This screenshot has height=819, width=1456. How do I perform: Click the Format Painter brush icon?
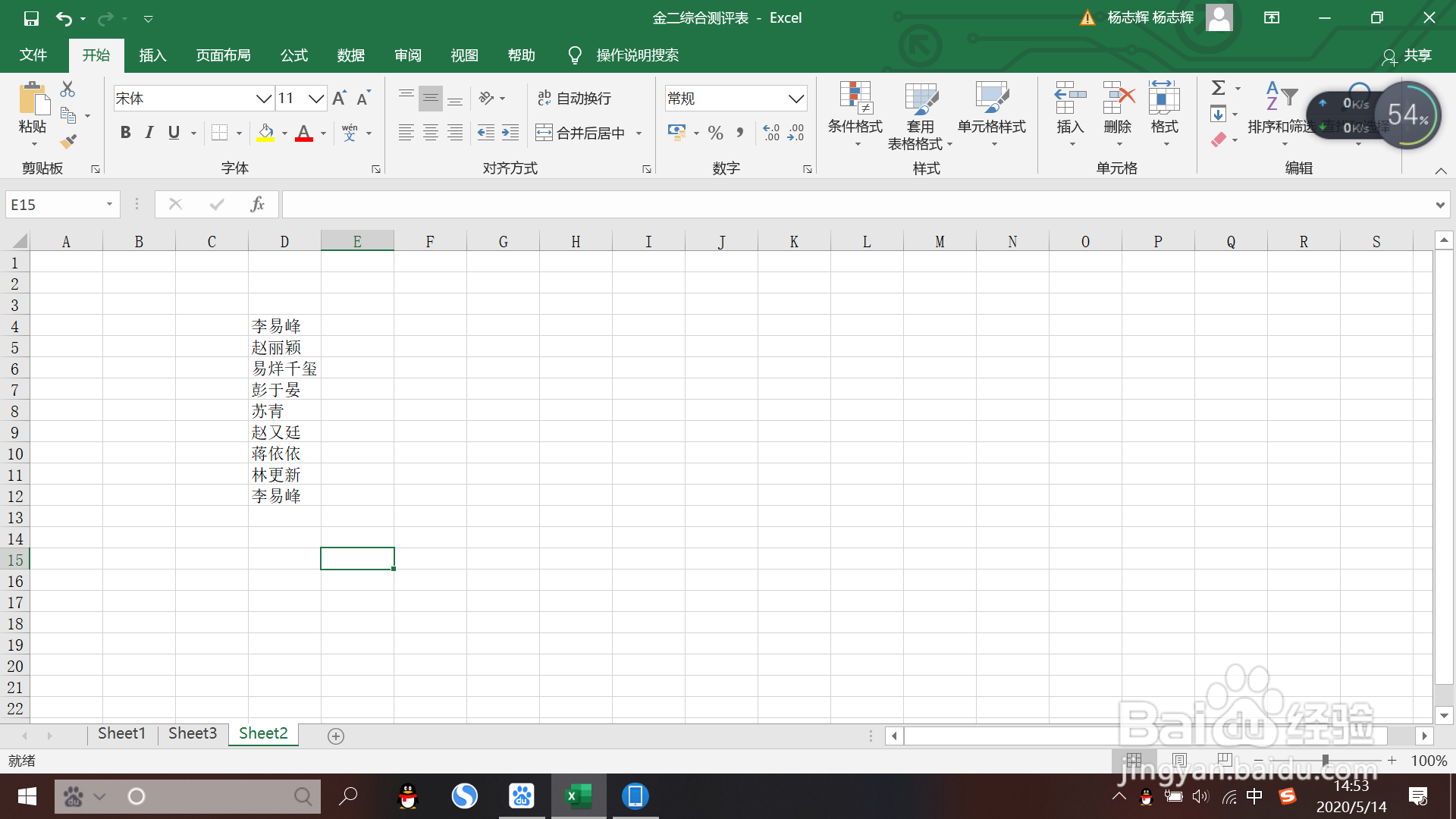[x=68, y=141]
